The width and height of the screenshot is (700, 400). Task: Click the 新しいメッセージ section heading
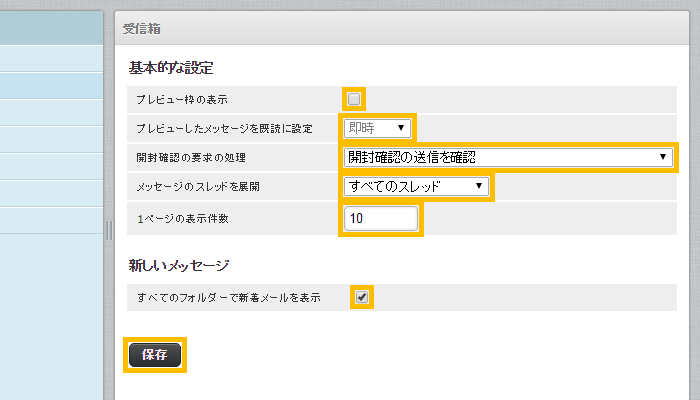point(179,265)
